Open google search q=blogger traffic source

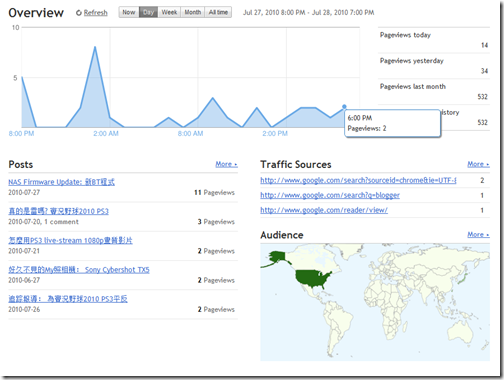(x=330, y=195)
